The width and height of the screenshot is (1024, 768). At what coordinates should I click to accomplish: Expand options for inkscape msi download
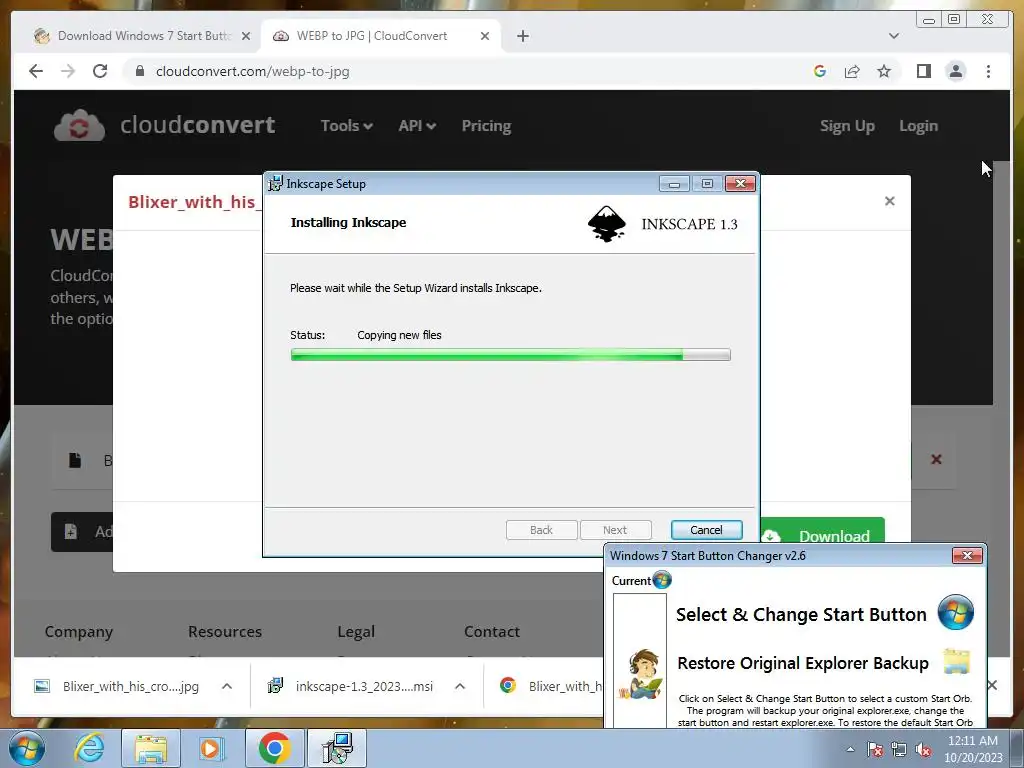coord(460,686)
